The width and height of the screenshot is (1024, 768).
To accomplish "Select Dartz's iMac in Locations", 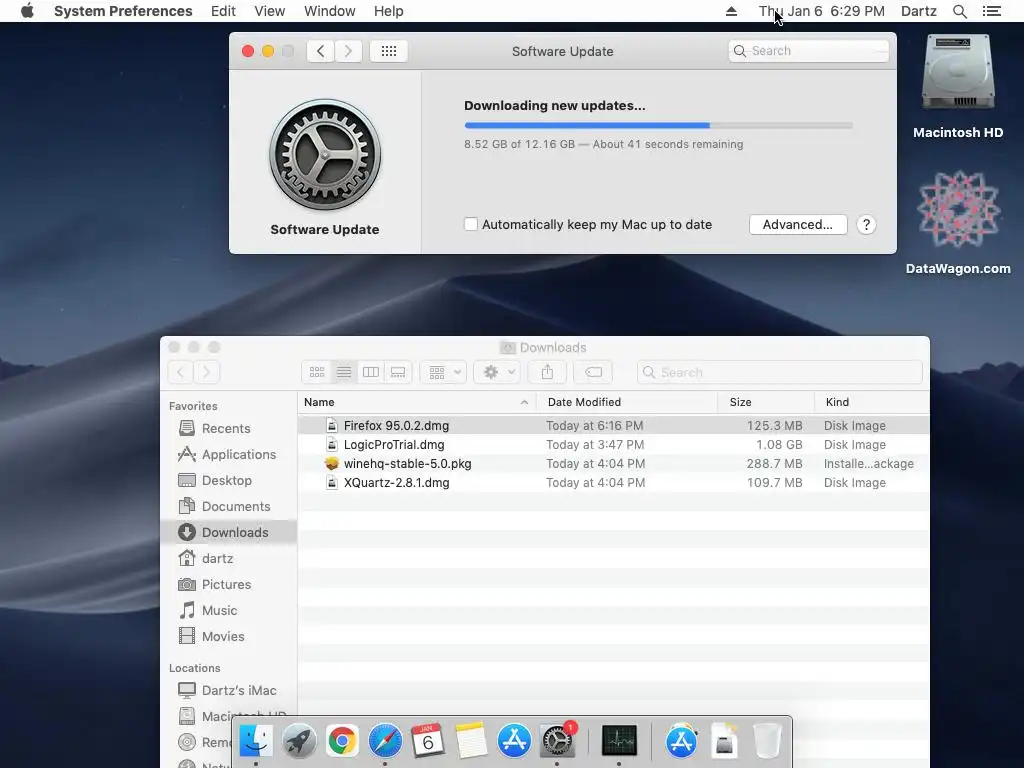I will 229,690.
